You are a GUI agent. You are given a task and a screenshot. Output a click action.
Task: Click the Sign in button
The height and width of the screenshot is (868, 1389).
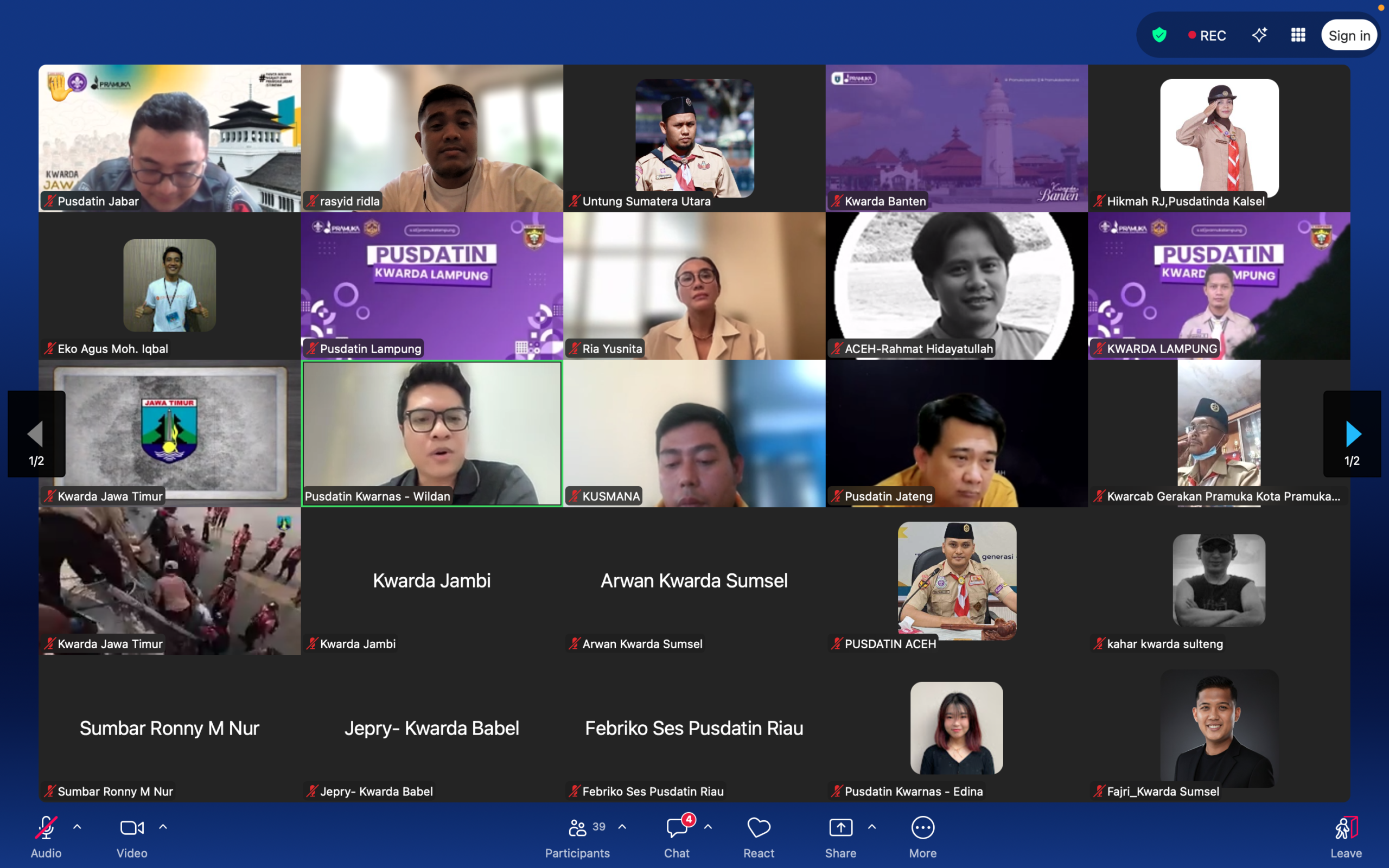(x=1349, y=36)
